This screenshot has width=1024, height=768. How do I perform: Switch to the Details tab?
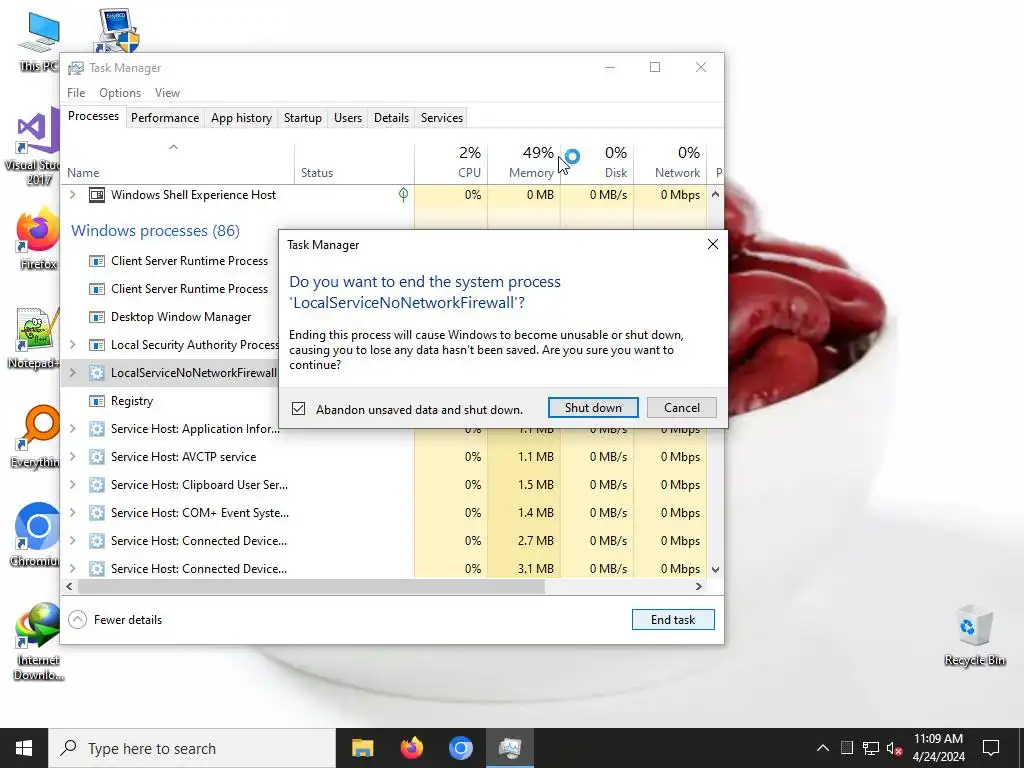[x=391, y=118]
